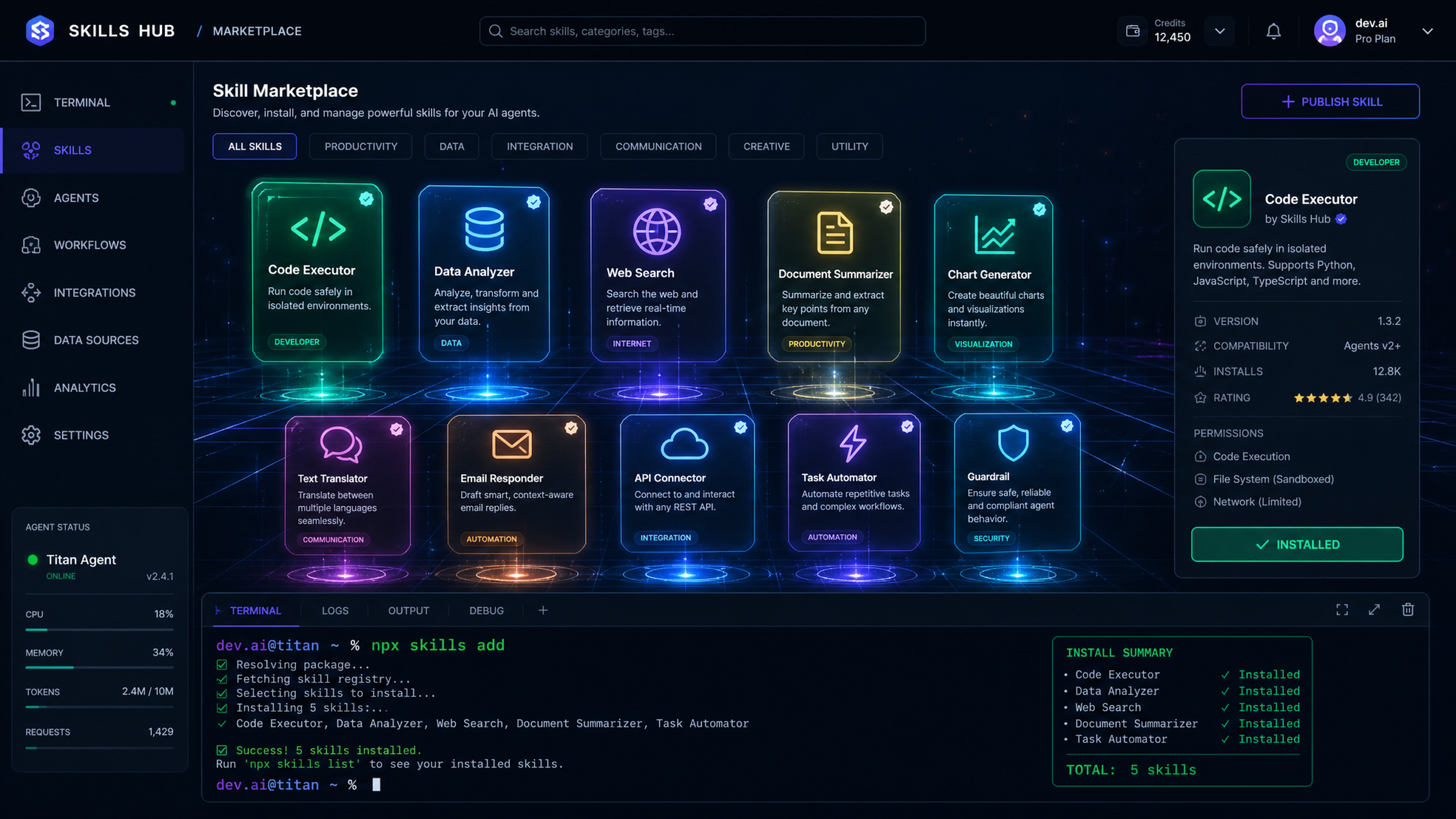Viewport: 1456px width, 819px height.
Task: Click the Agents sidebar icon
Action: click(x=31, y=198)
